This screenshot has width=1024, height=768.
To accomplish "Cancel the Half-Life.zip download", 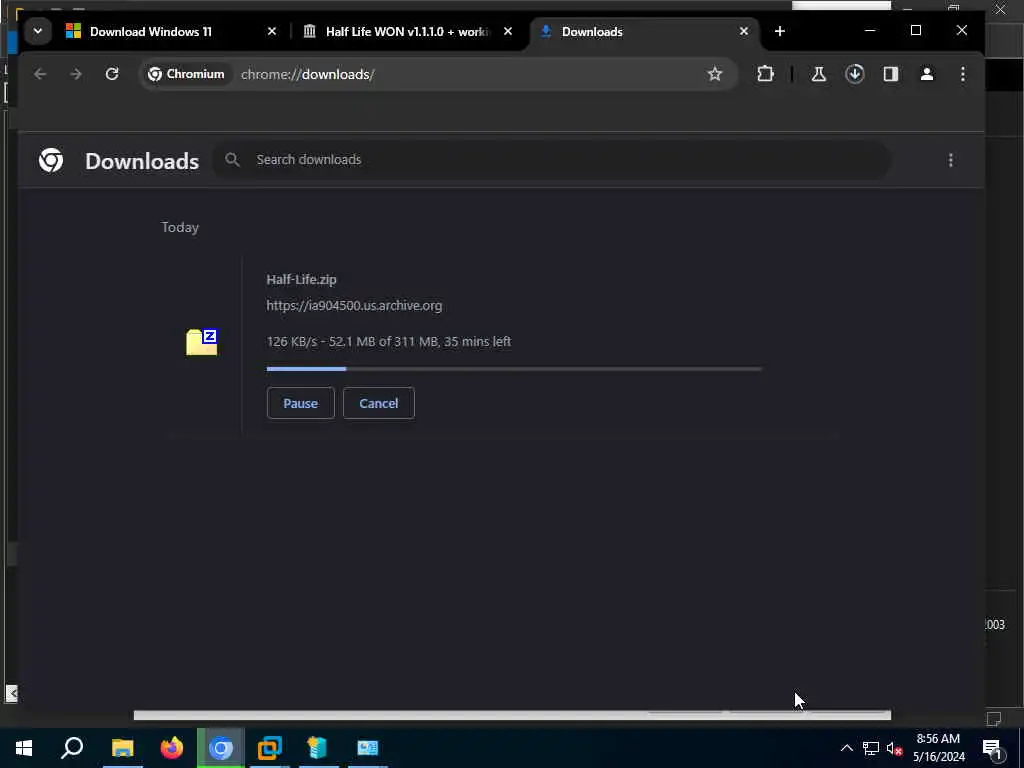I will 379,403.
